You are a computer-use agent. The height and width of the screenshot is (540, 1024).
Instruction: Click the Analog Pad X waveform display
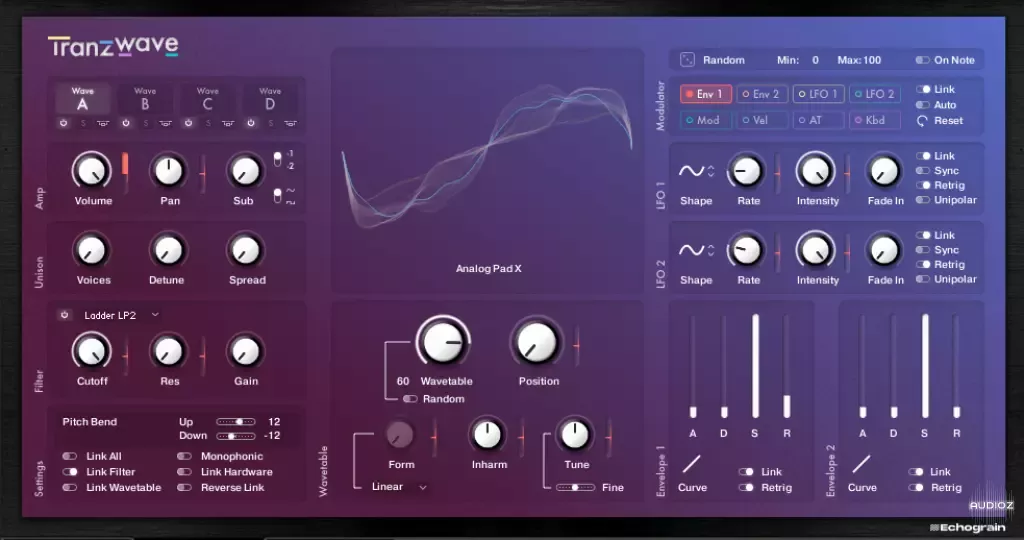(487, 171)
